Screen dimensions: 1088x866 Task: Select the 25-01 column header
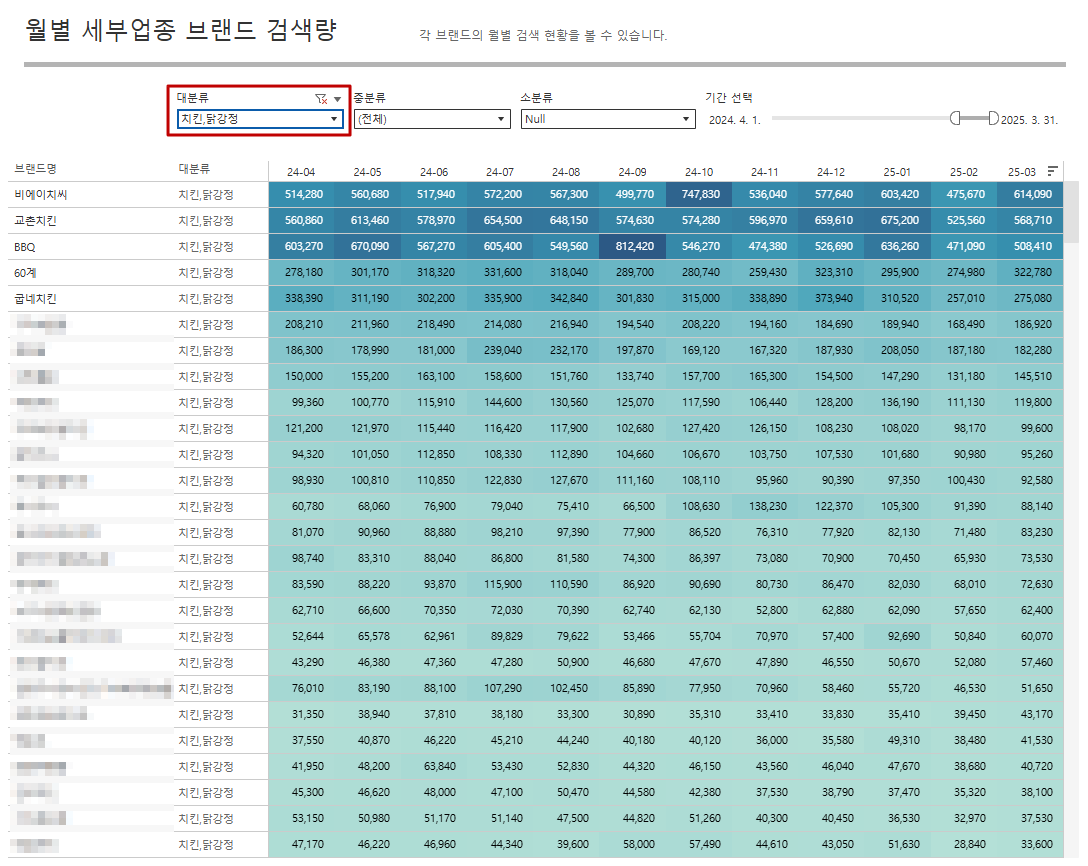pos(897,172)
